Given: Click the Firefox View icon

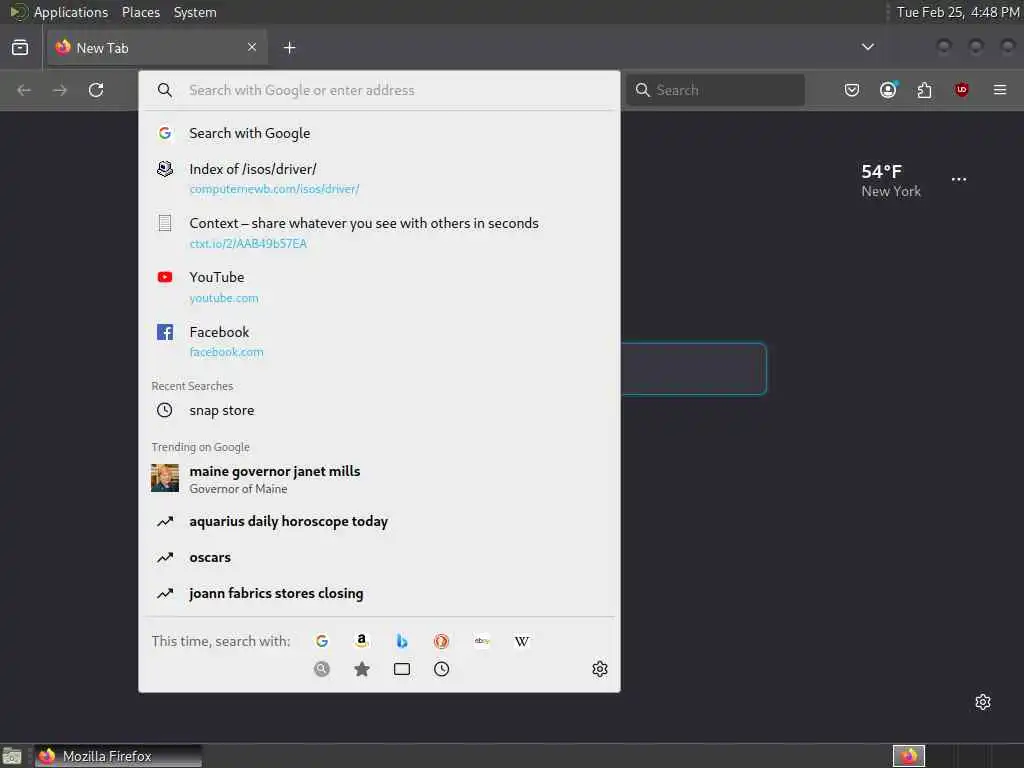Looking at the screenshot, I should pos(20,48).
